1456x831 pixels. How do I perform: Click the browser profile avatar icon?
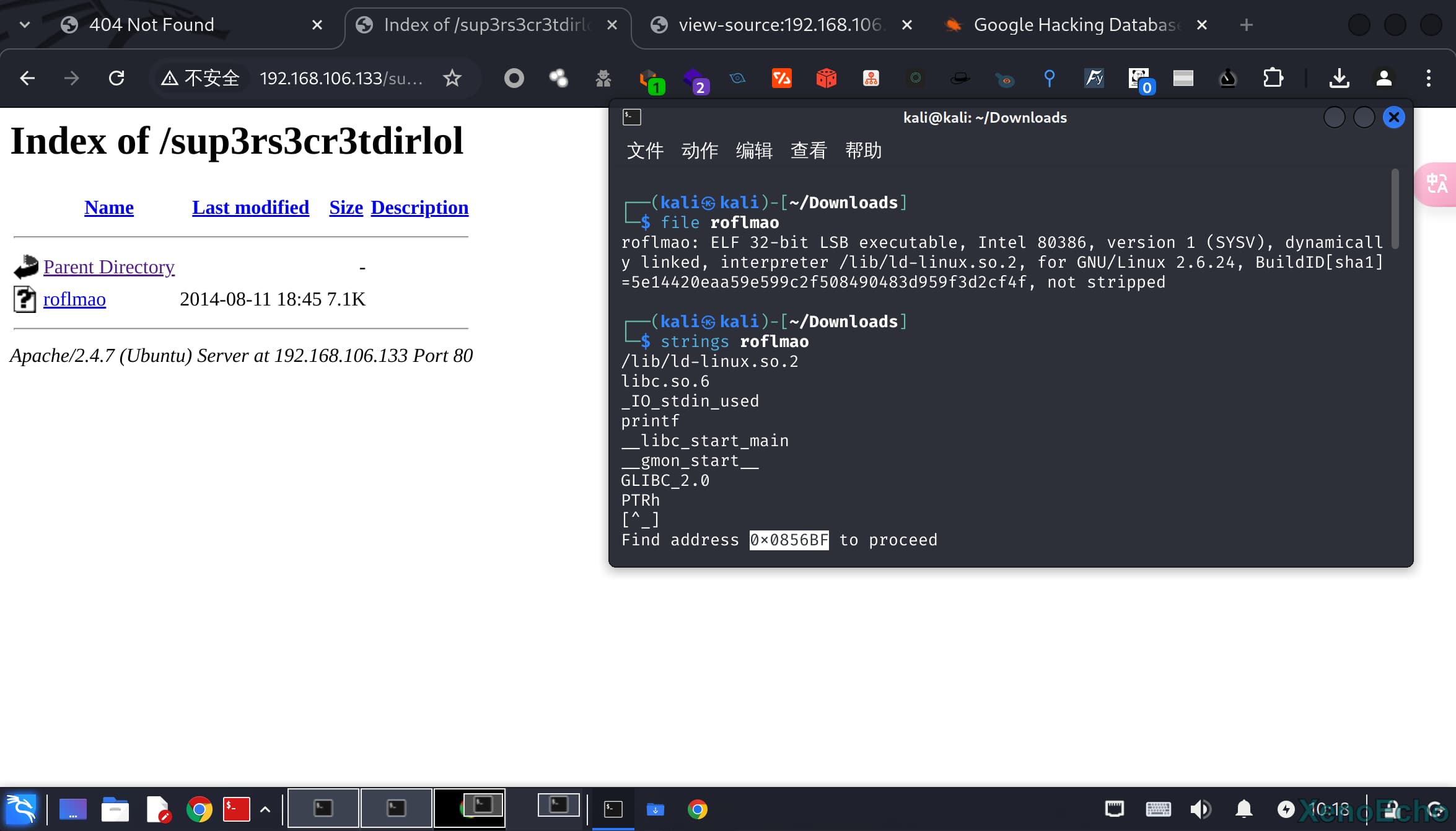pos(1384,78)
